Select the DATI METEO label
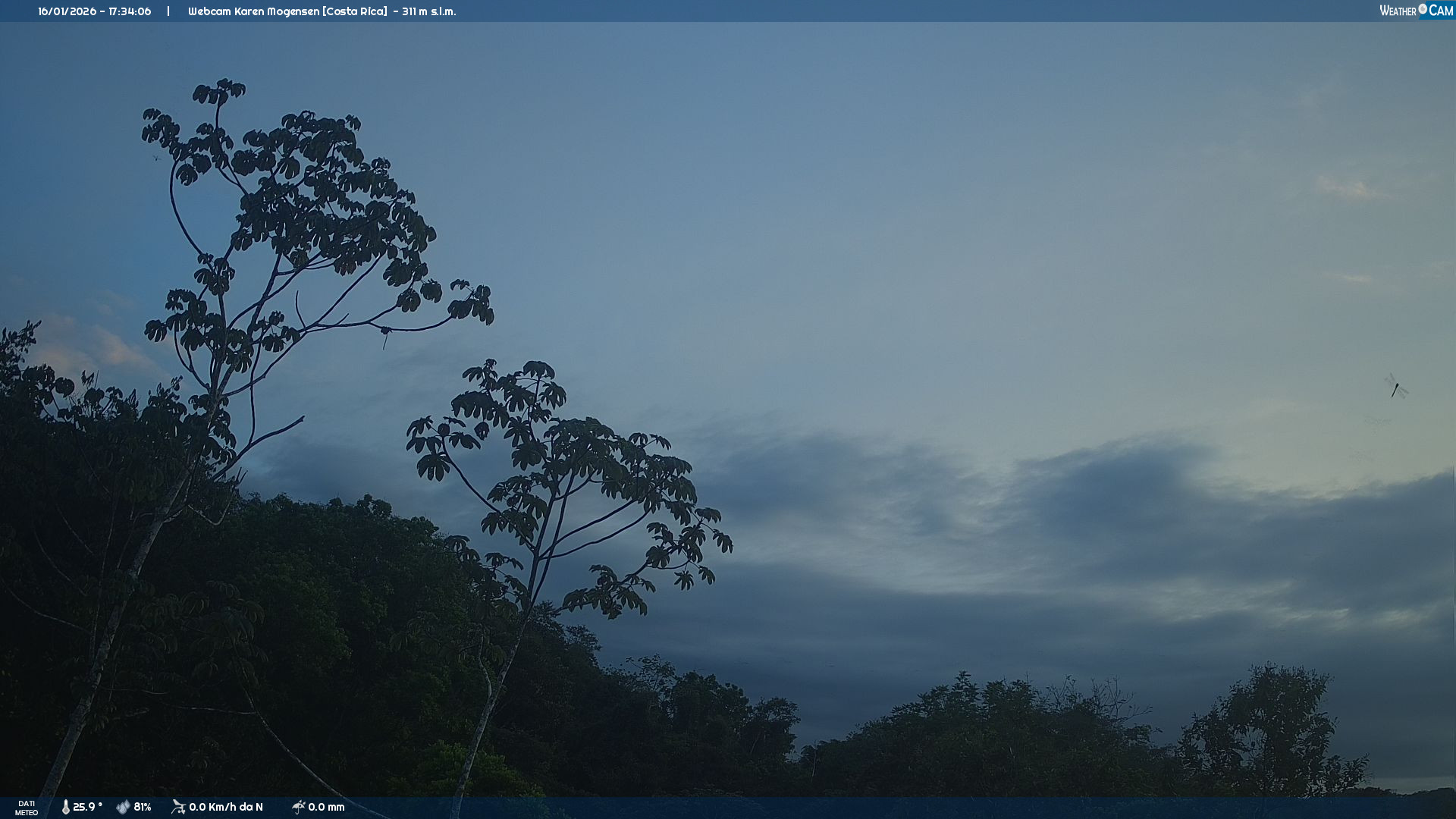This screenshot has width=1456, height=819. coord(27,808)
